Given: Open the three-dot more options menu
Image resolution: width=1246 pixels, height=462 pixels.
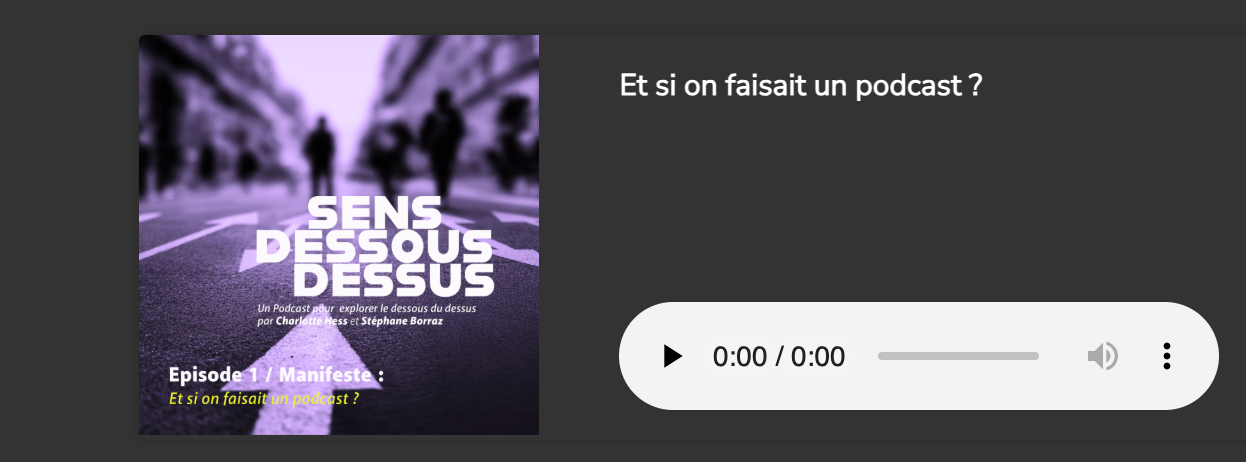Looking at the screenshot, I should pos(1166,356).
